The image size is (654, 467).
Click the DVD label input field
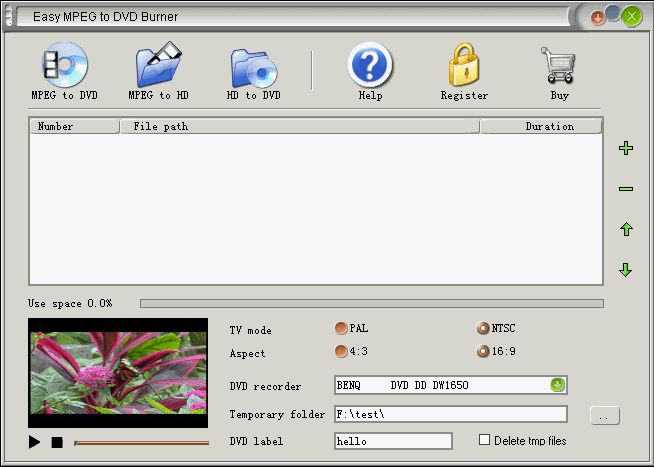click(x=393, y=441)
